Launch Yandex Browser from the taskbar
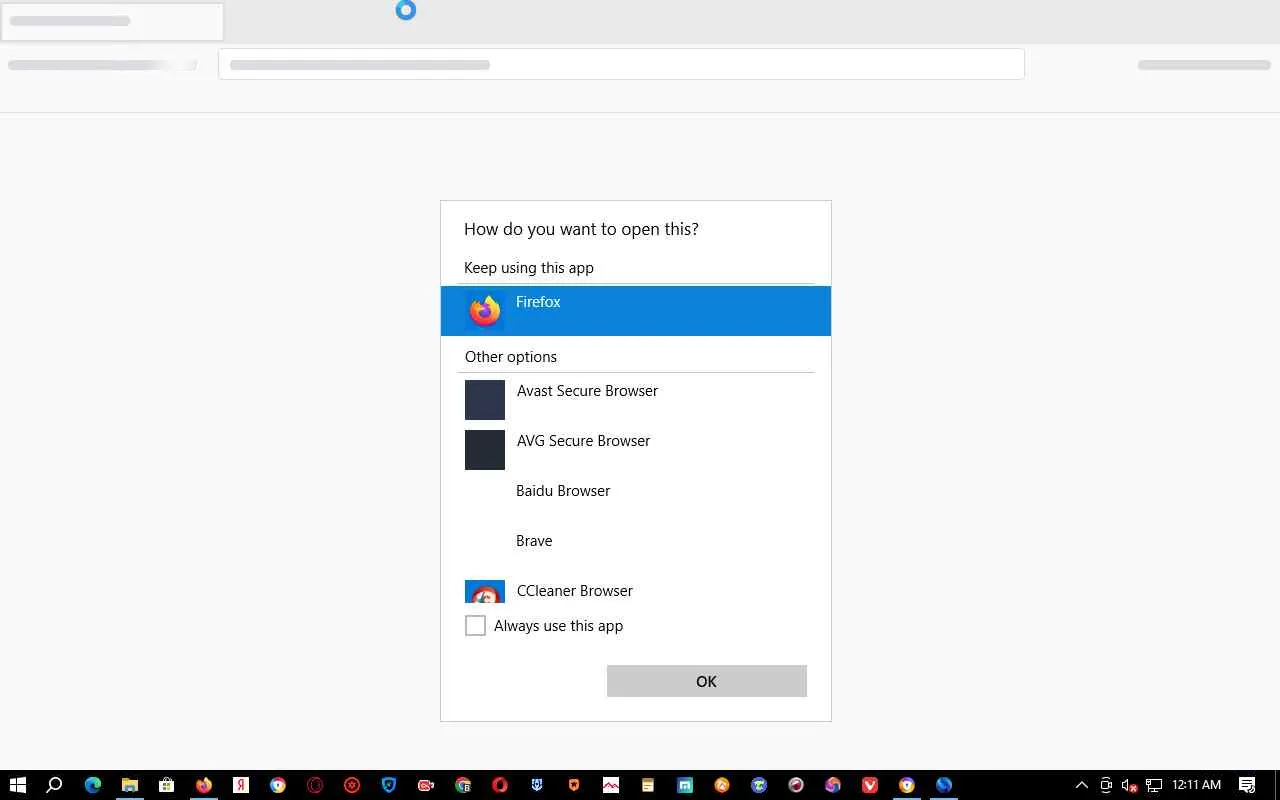 coord(241,785)
